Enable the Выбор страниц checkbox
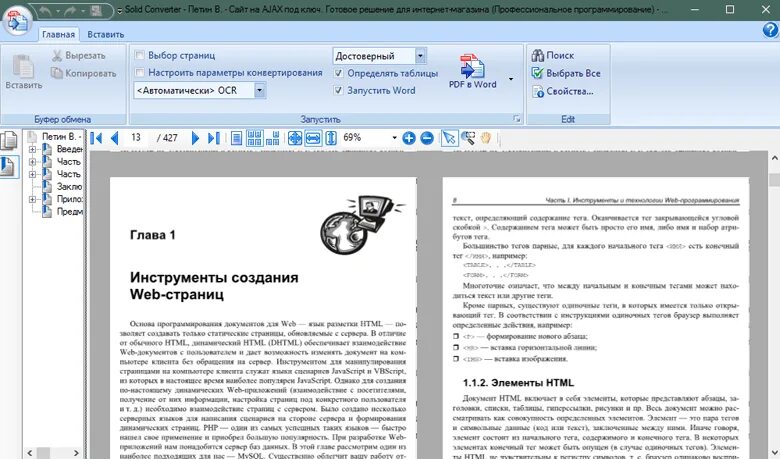 [140, 55]
